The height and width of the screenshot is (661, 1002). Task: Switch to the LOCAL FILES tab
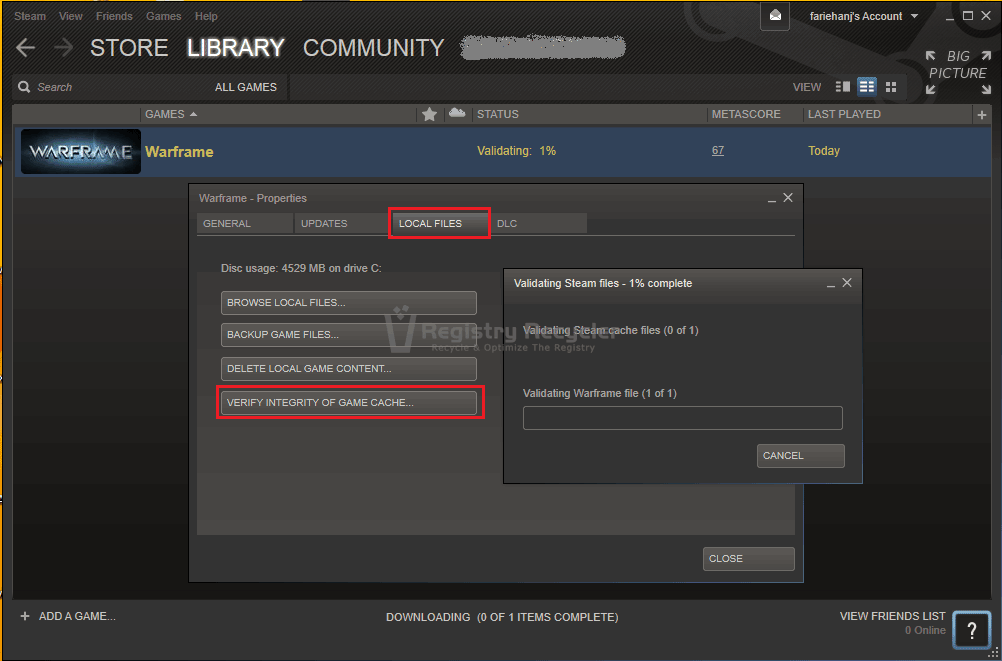pos(440,224)
